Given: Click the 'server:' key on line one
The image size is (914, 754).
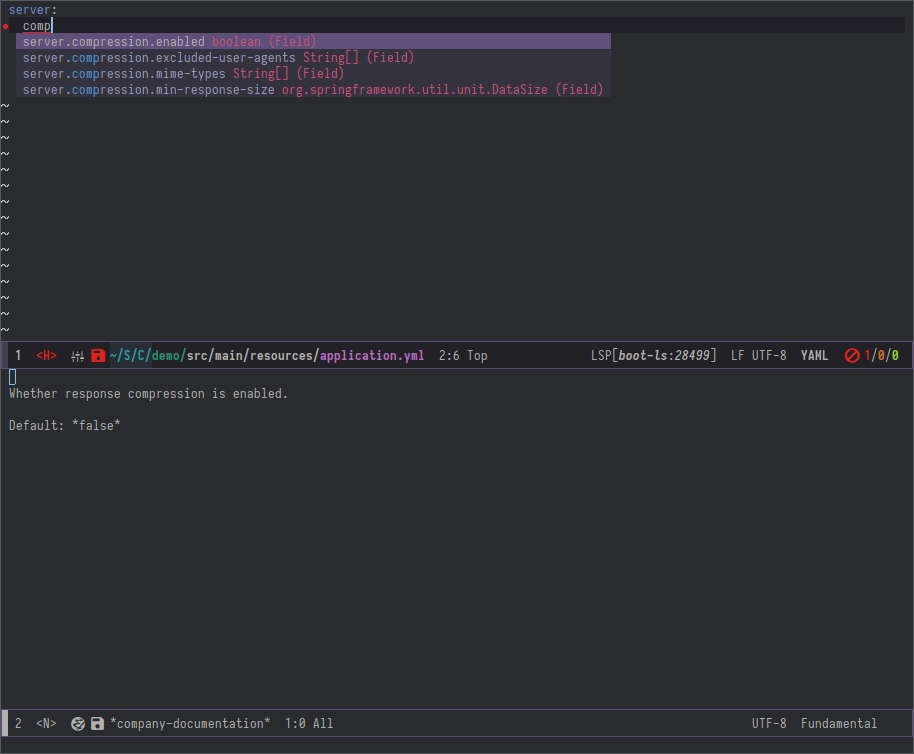Looking at the screenshot, I should click(33, 10).
